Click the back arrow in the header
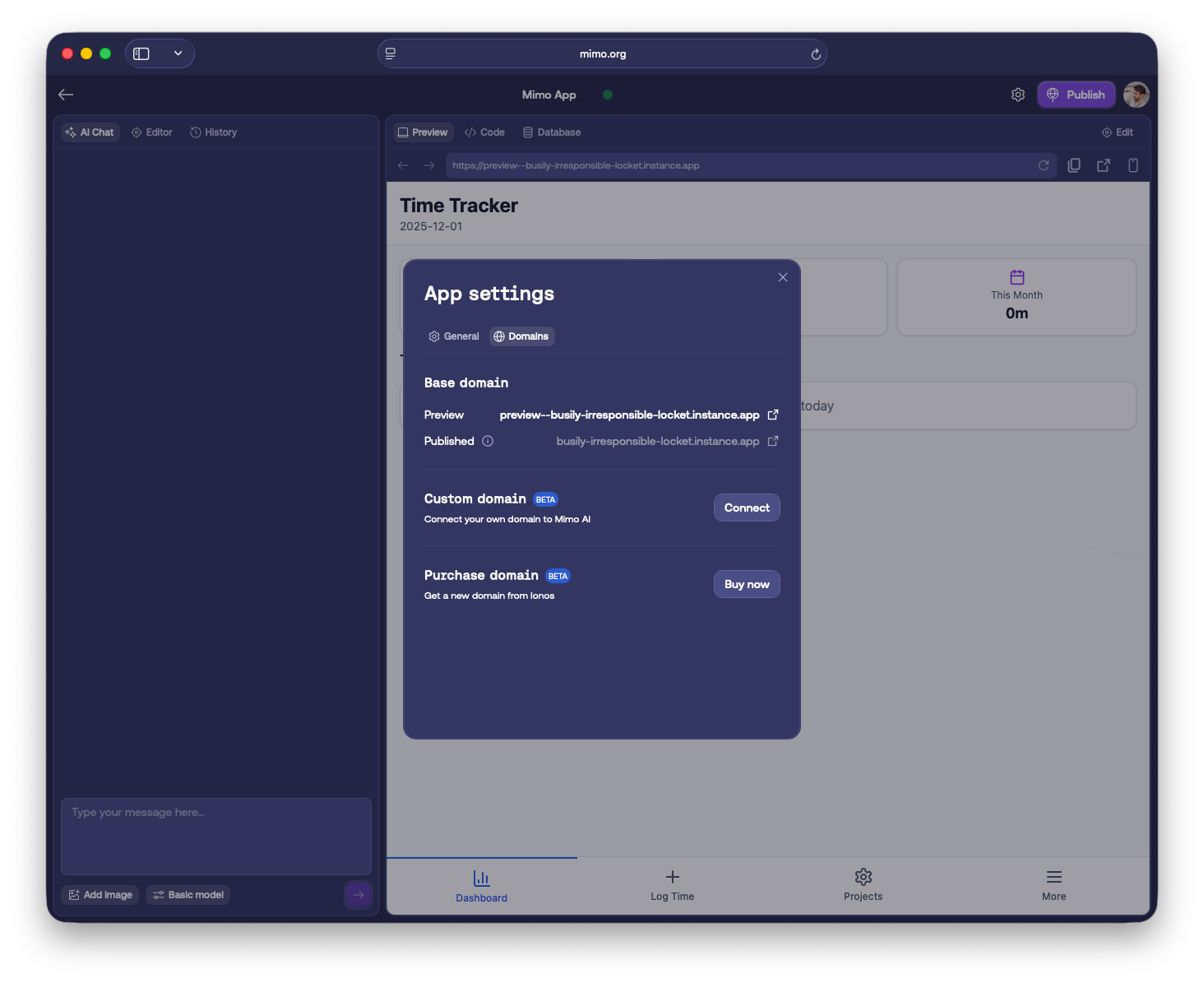 [66, 95]
